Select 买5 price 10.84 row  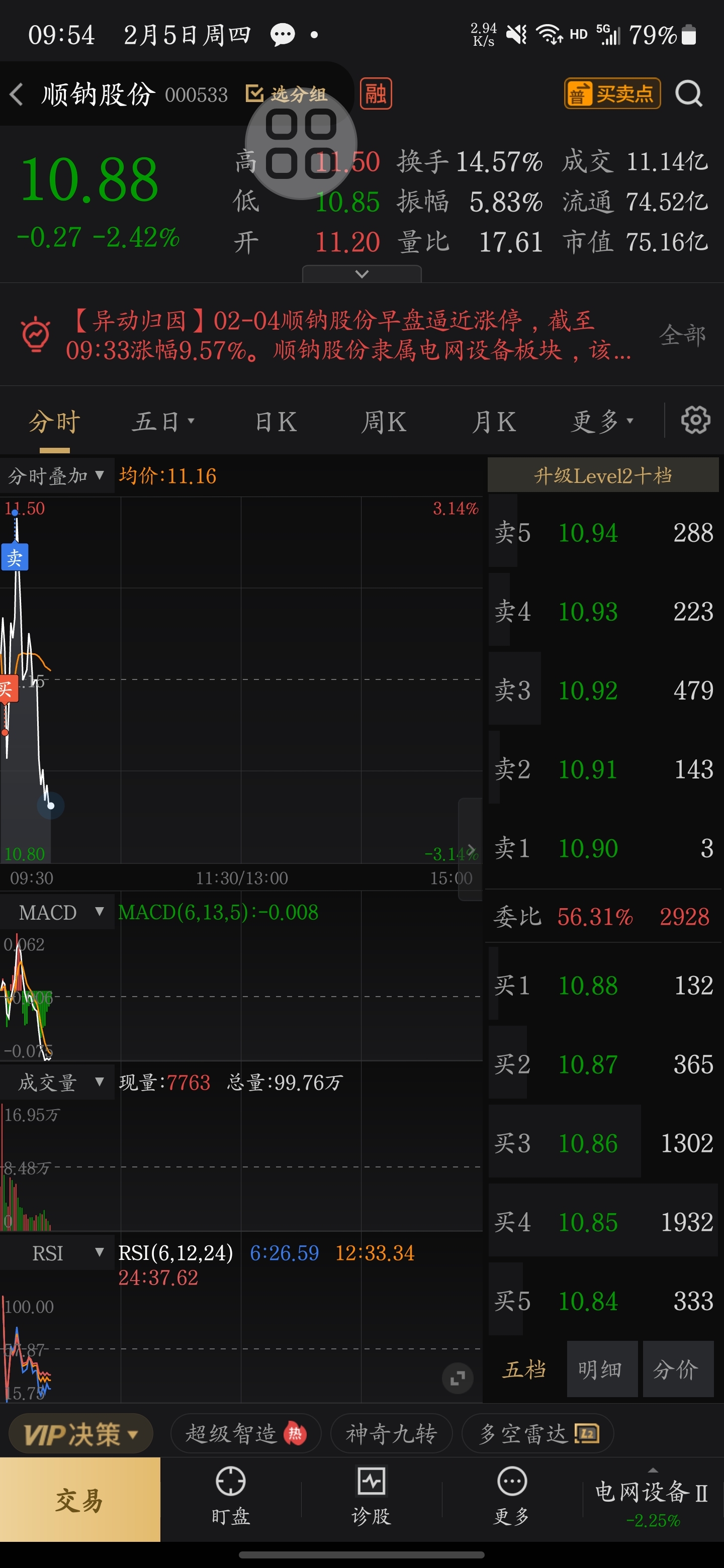point(603,1301)
